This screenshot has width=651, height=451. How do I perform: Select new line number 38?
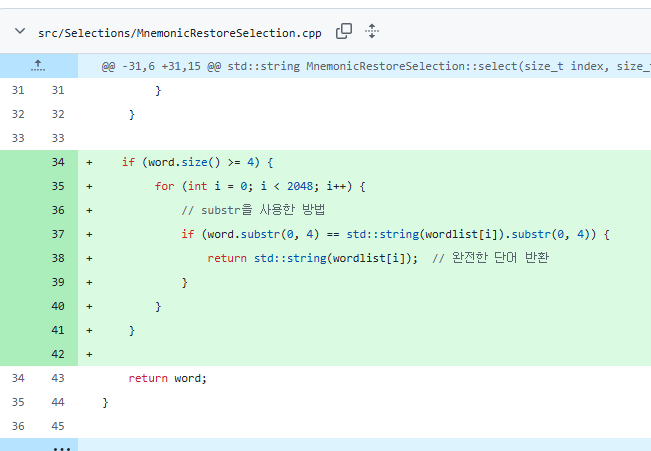click(x=58, y=258)
